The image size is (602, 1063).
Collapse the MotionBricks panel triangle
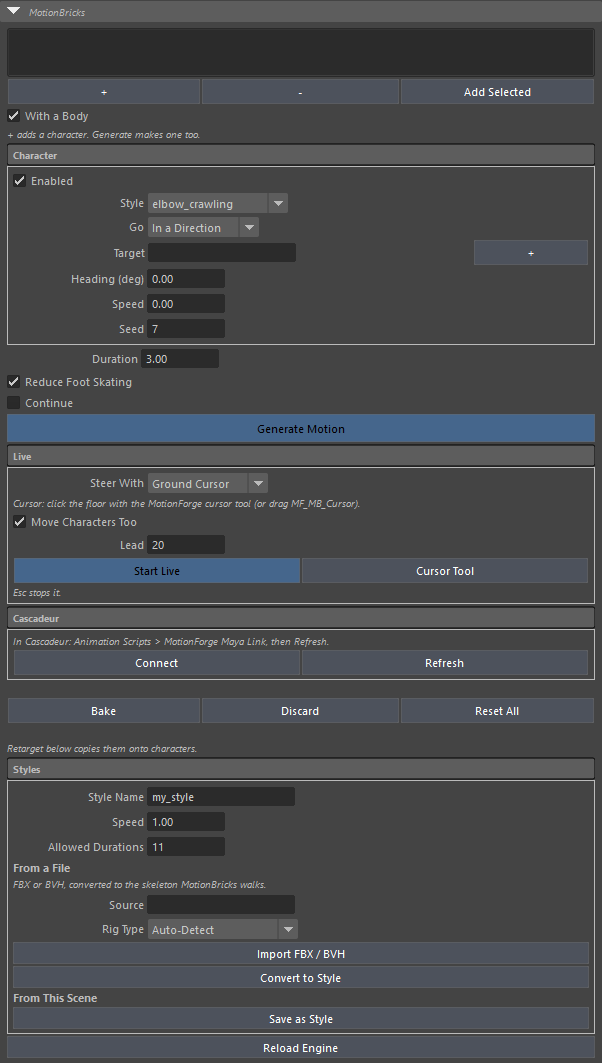tap(14, 11)
